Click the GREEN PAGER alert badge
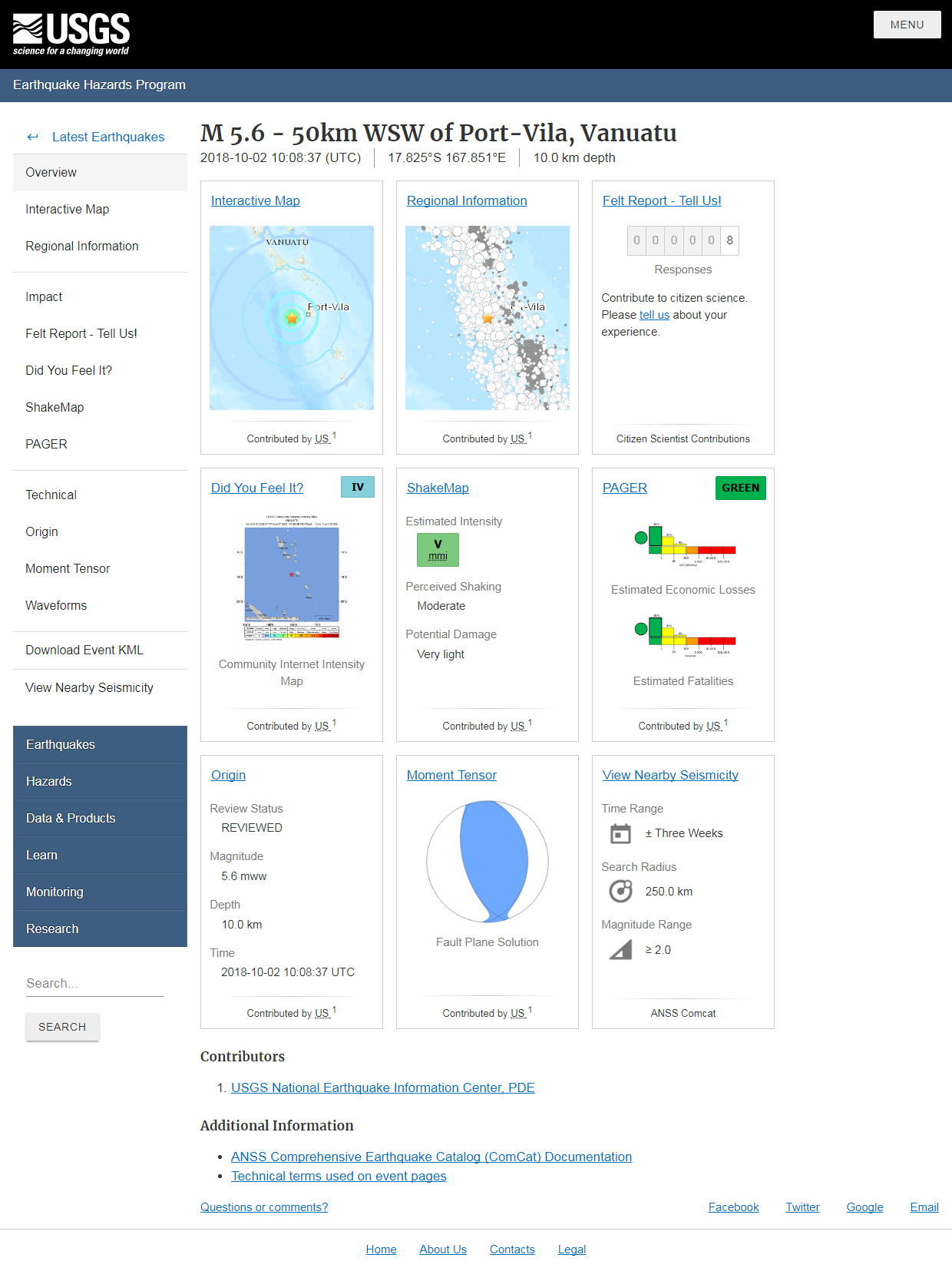 (740, 488)
